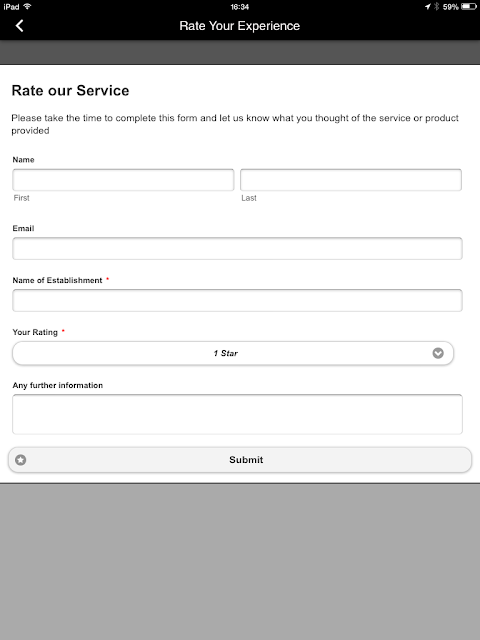Submit the rating form
480x640 pixels.
(240, 460)
